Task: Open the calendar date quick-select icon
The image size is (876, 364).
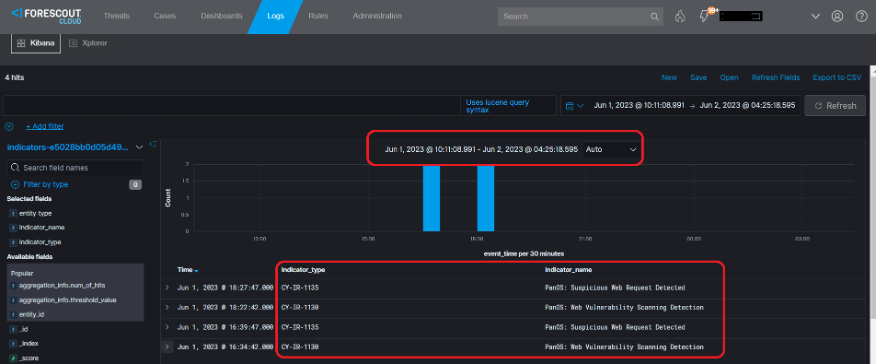Action: tap(574, 106)
